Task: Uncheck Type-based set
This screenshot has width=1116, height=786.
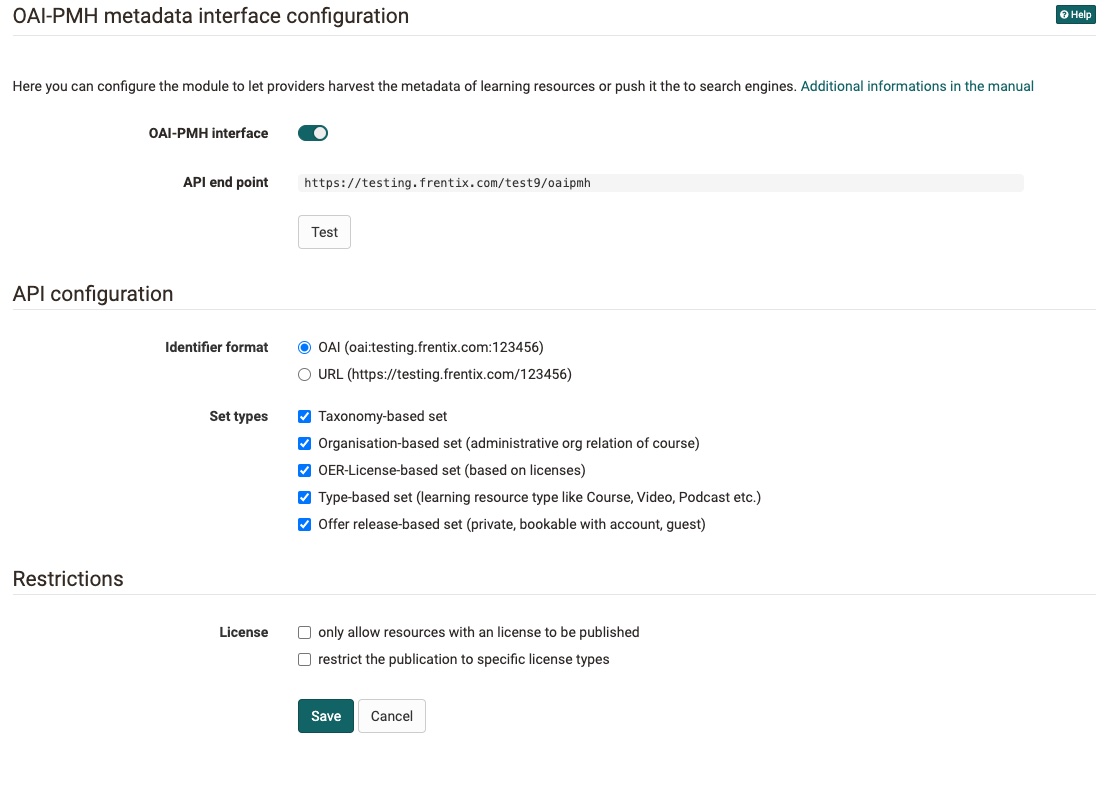Action: point(304,497)
